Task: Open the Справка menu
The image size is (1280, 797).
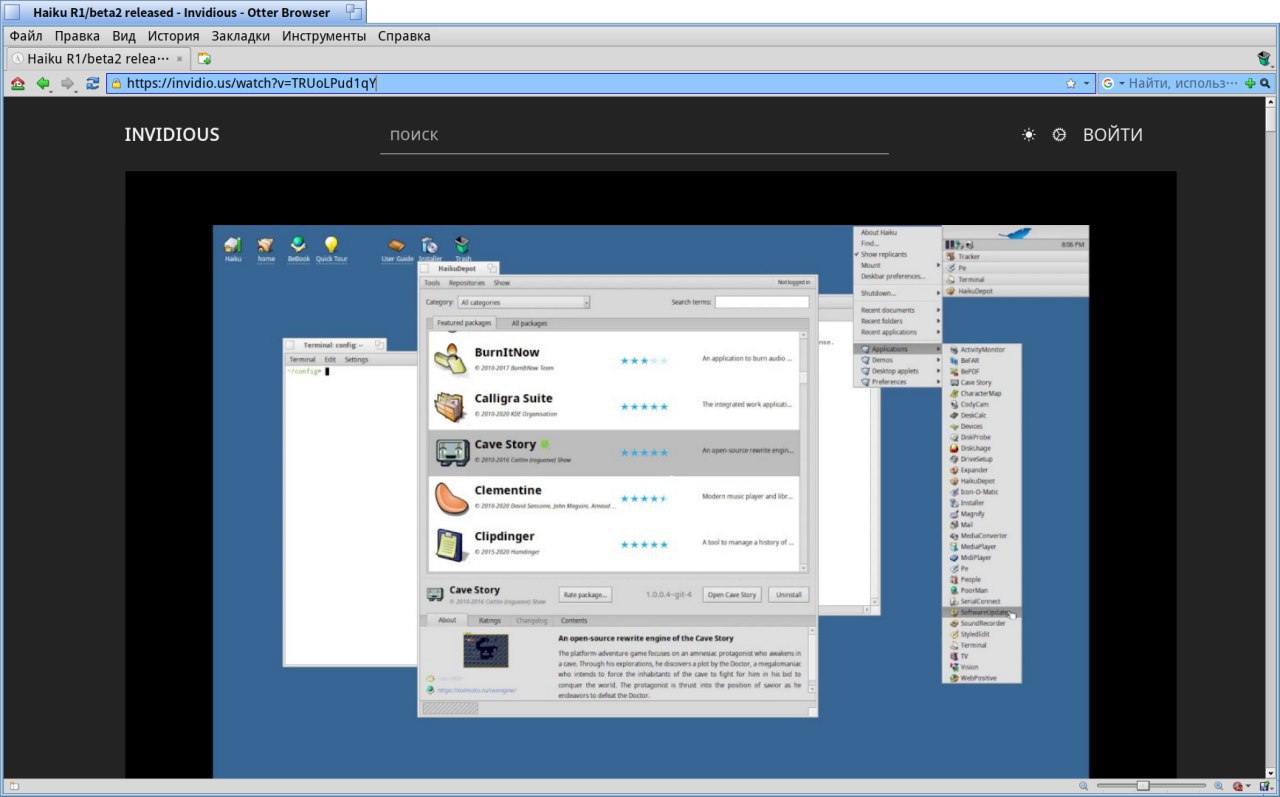Action: pos(404,36)
